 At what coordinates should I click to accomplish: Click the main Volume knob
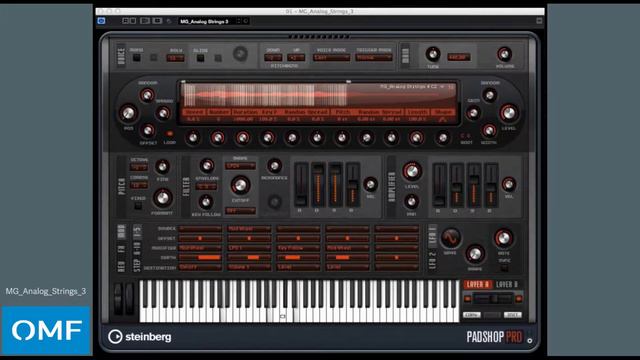pos(504,54)
